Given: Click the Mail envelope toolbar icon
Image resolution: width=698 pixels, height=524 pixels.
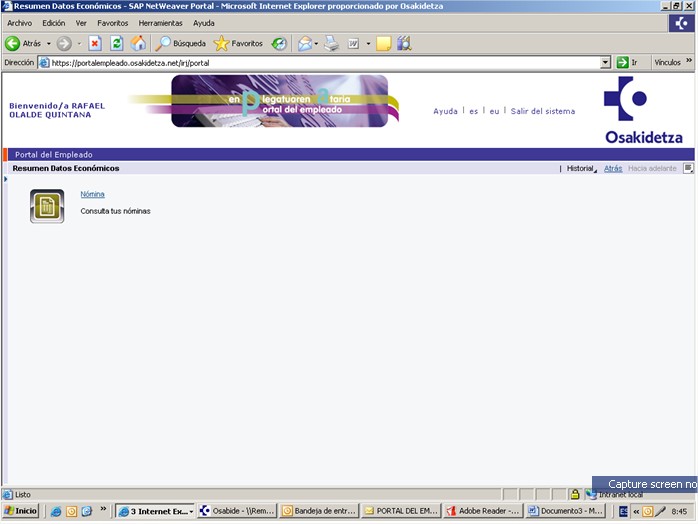Looking at the screenshot, I should pyautogui.click(x=305, y=43).
